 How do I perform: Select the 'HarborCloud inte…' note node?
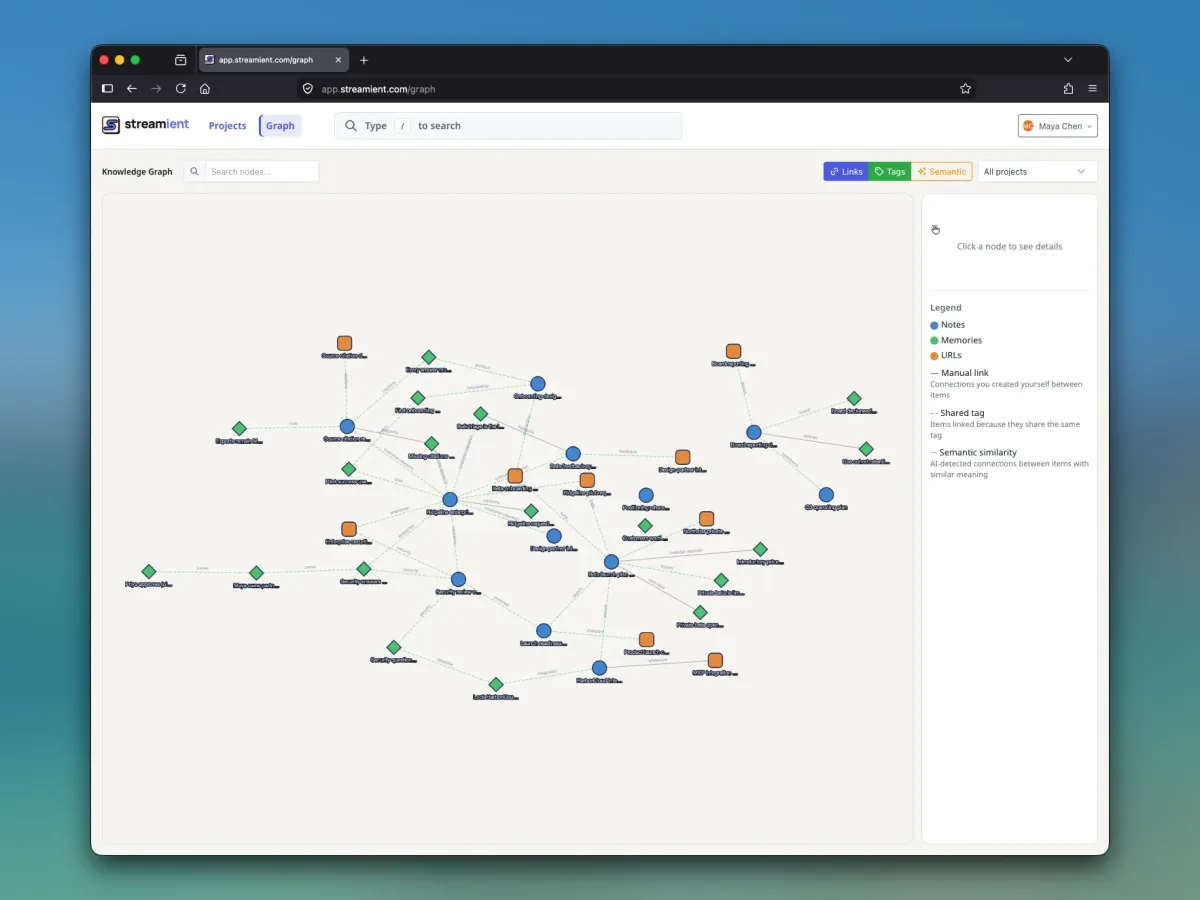point(599,668)
